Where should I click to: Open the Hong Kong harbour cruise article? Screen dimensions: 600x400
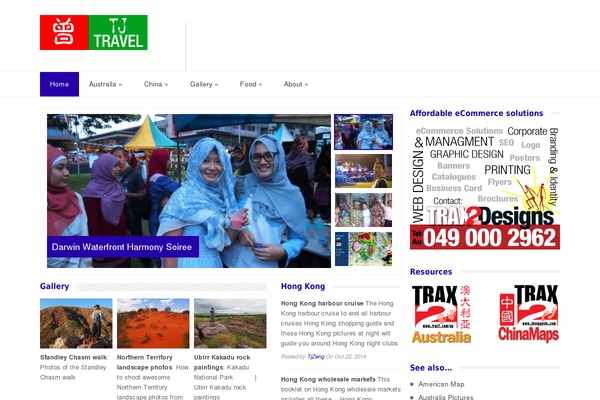(322, 304)
